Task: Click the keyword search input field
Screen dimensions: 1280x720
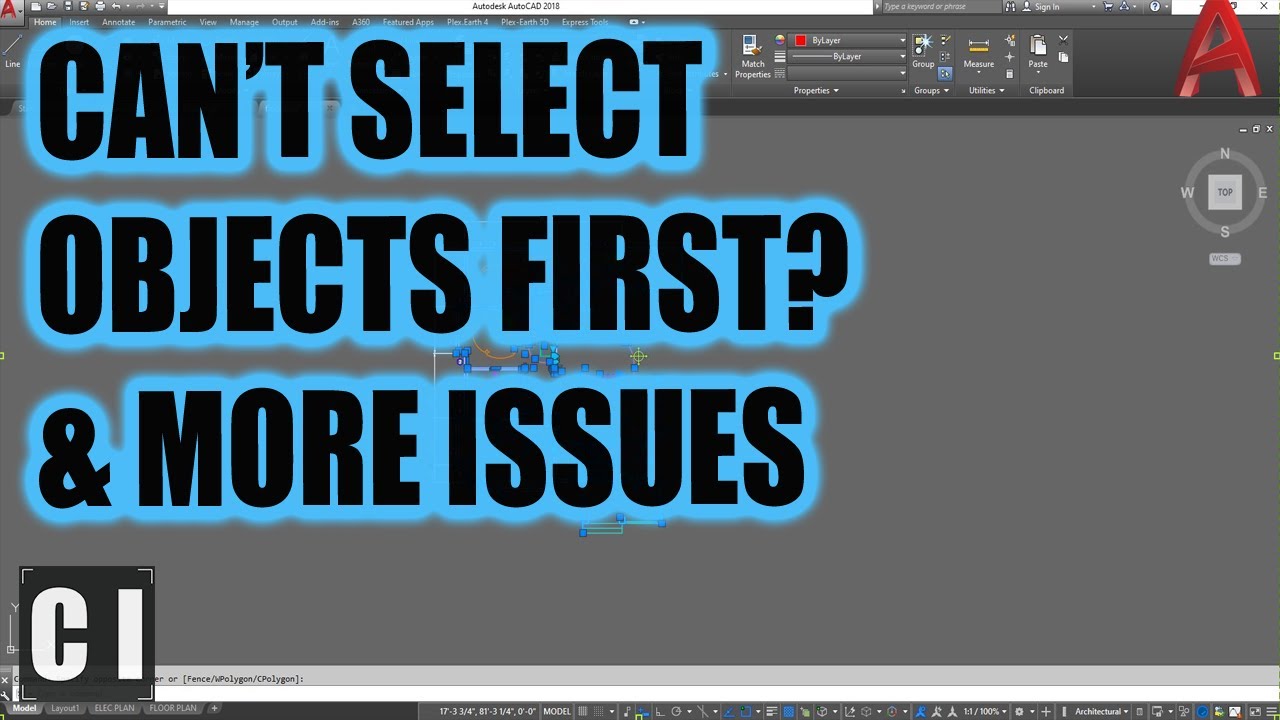Action: coord(942,6)
